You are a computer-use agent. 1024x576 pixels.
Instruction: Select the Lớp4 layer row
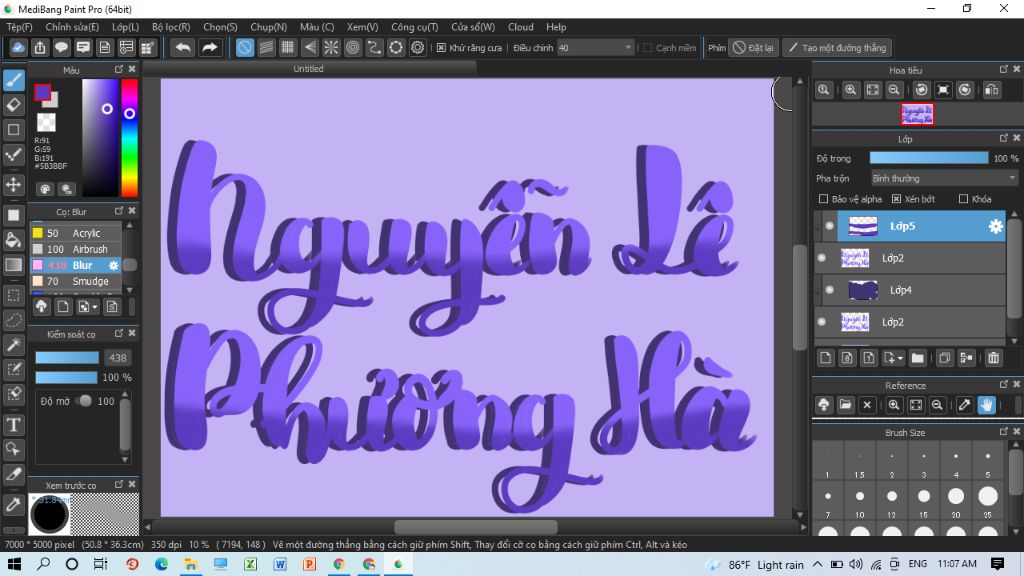(910, 290)
